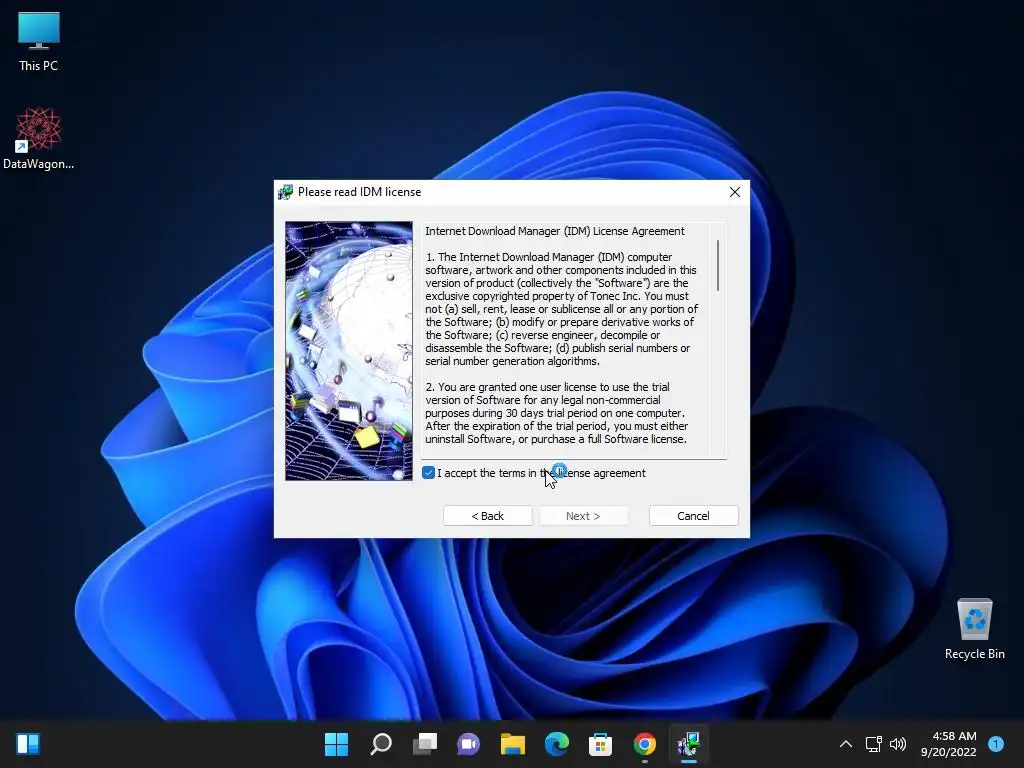Open volume control in system tray

tap(898, 744)
